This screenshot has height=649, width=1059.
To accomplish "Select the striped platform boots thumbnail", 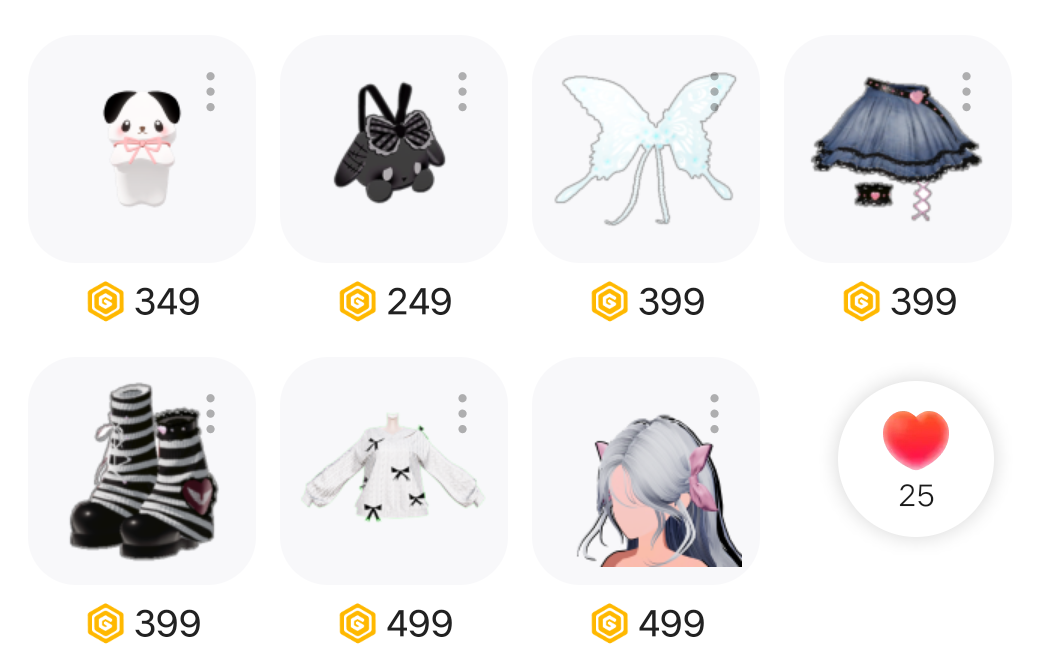I will point(142,471).
